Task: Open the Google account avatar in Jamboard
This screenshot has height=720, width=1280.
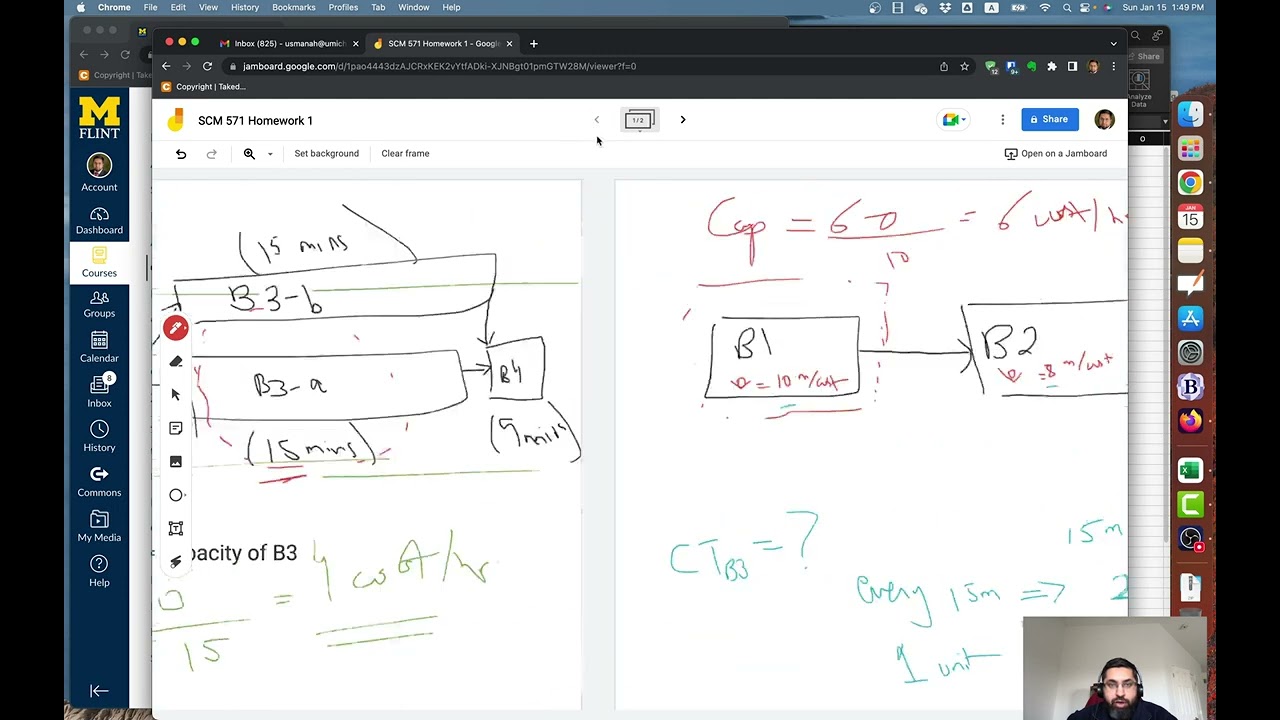Action: click(1104, 120)
